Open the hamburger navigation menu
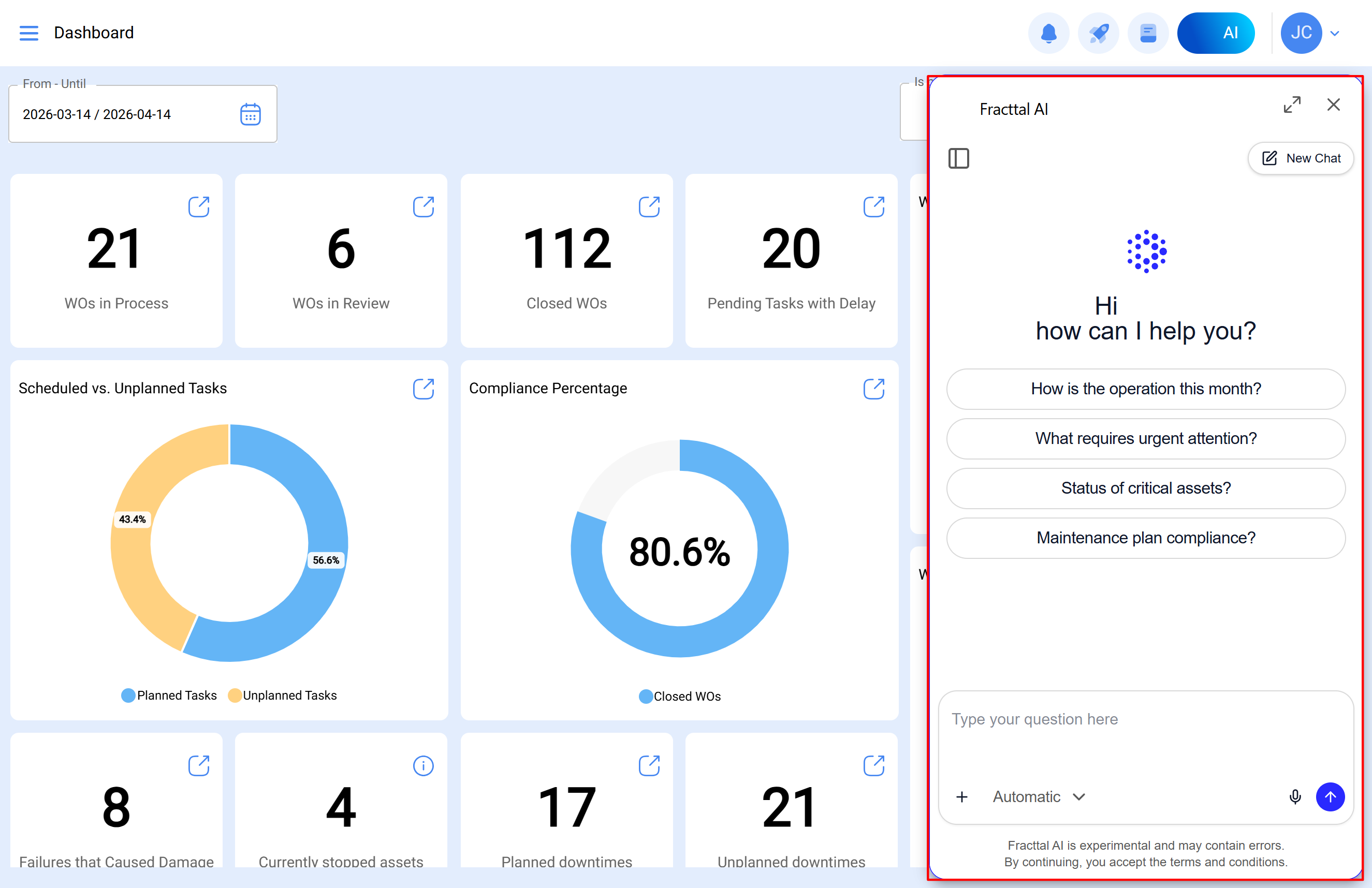This screenshot has height=888, width=1372. coord(29,33)
